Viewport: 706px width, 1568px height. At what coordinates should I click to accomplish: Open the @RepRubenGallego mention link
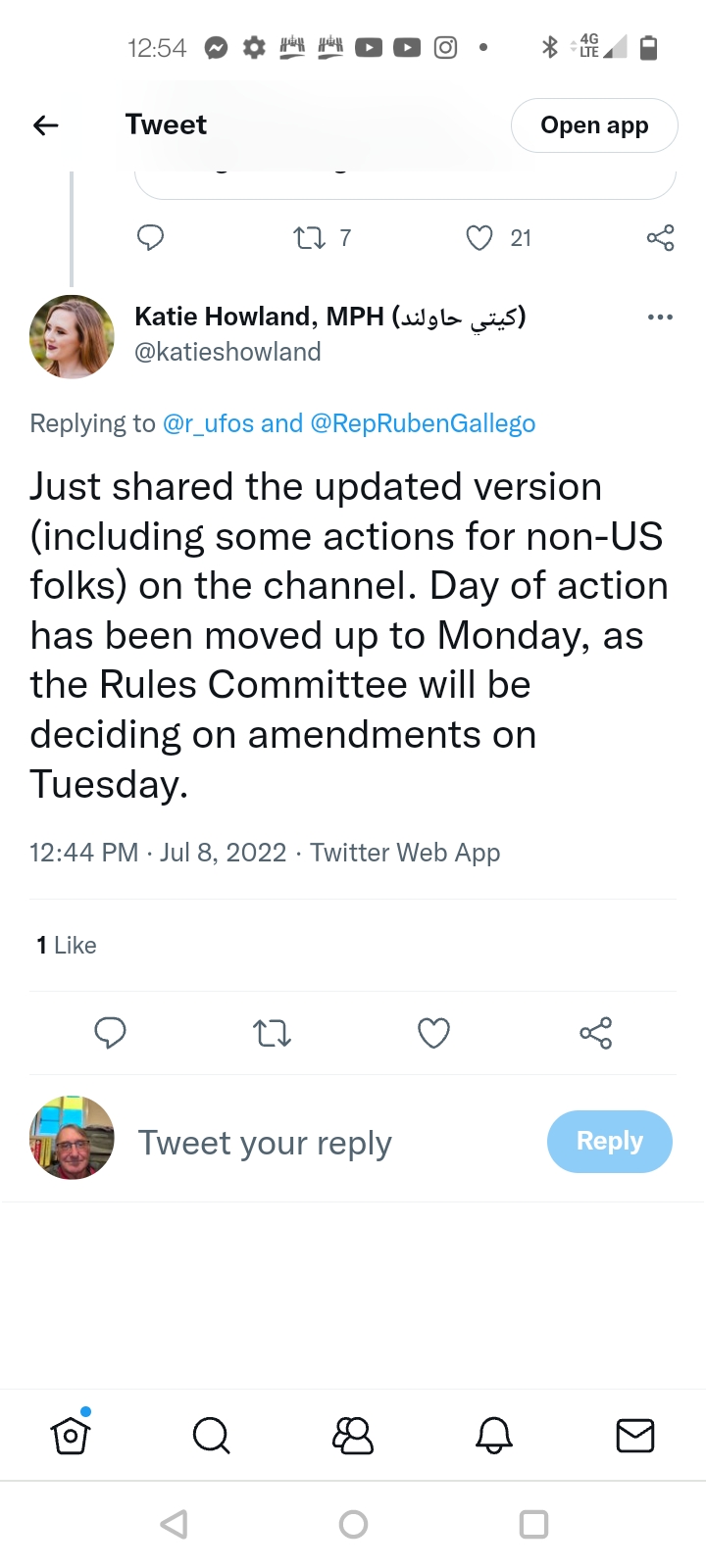[423, 423]
